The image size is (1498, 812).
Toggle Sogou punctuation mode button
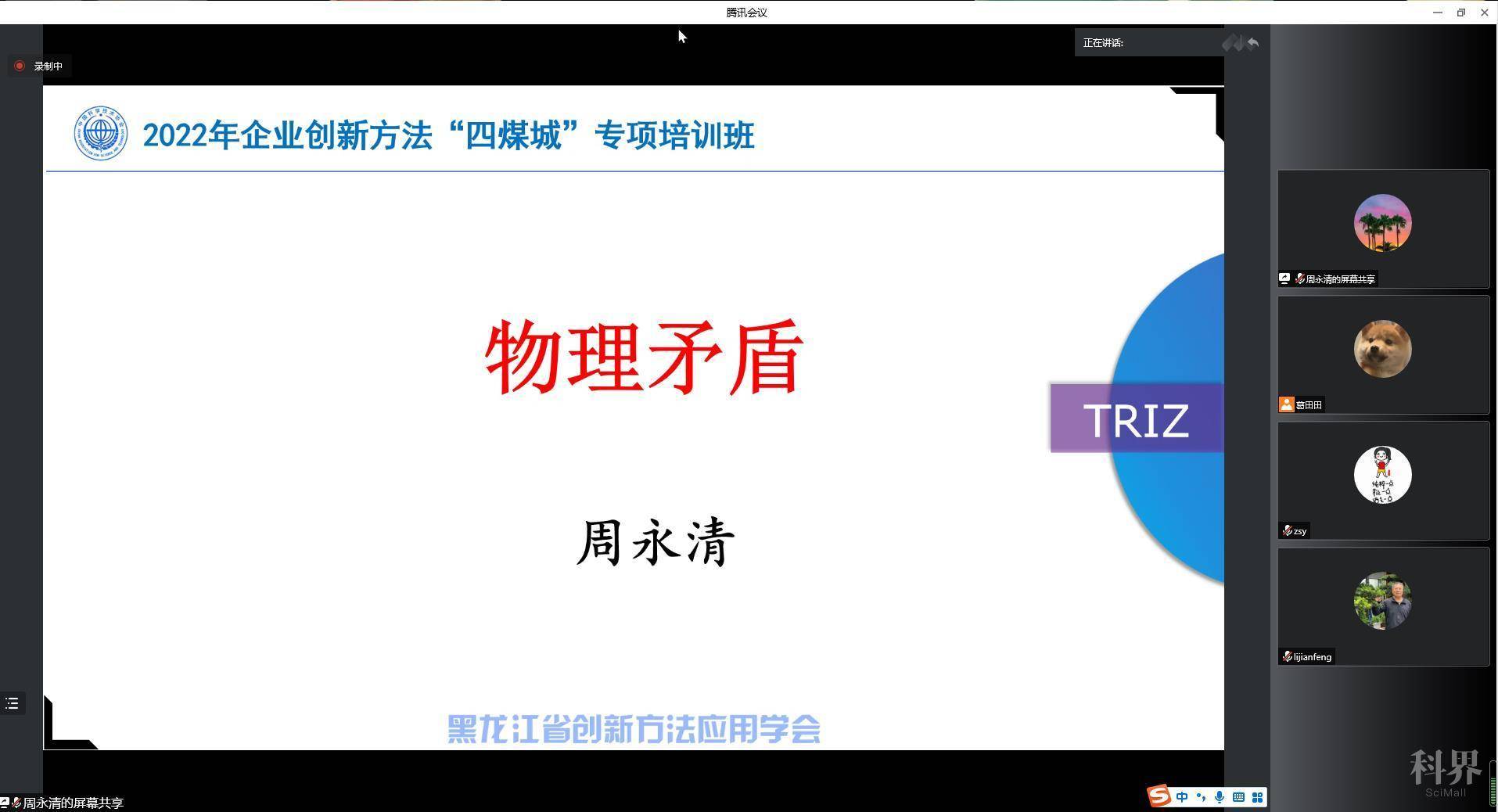1201,797
